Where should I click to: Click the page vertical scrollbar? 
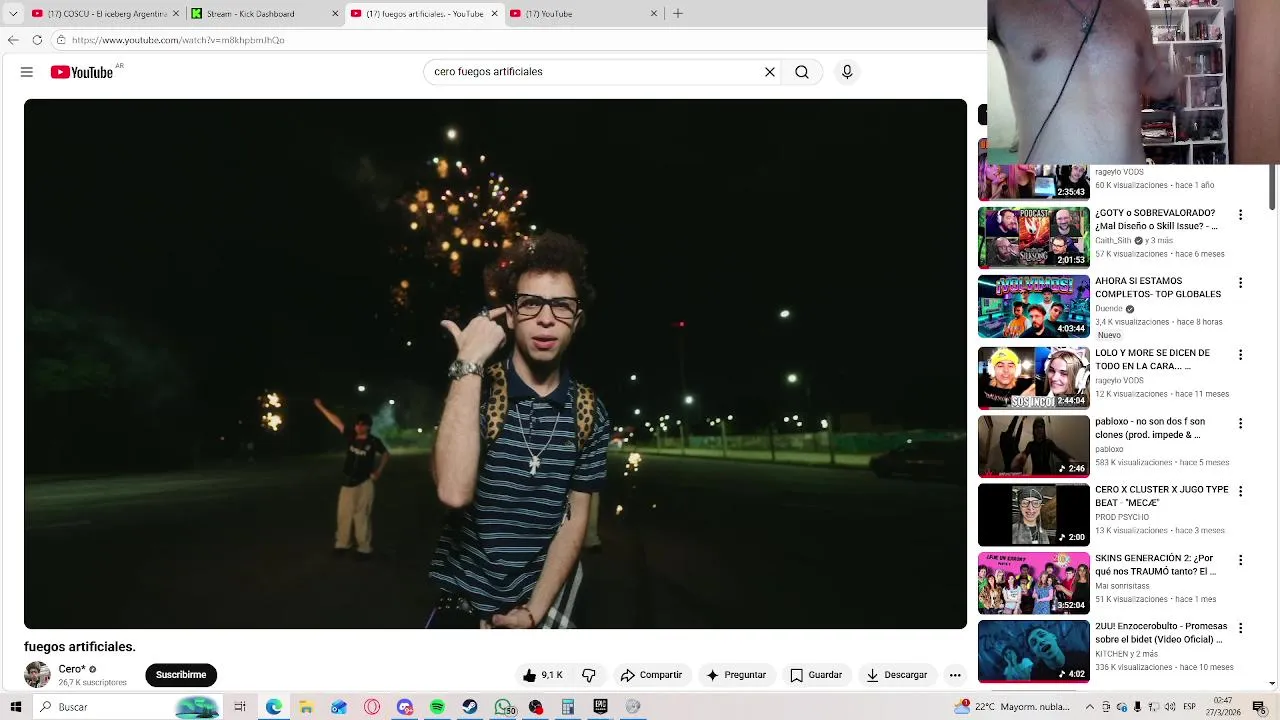click(1272, 187)
